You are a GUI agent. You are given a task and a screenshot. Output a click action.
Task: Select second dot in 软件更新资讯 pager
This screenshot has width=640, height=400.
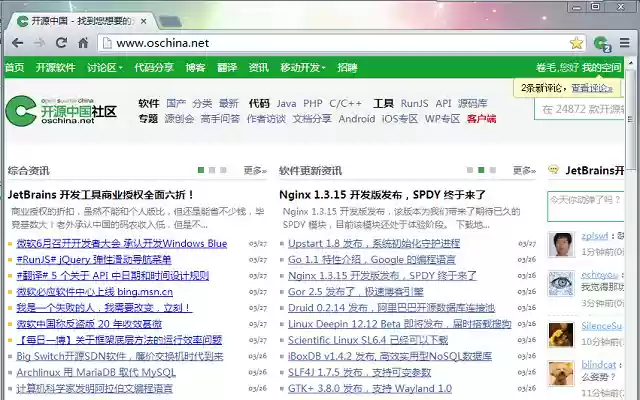point(482,170)
